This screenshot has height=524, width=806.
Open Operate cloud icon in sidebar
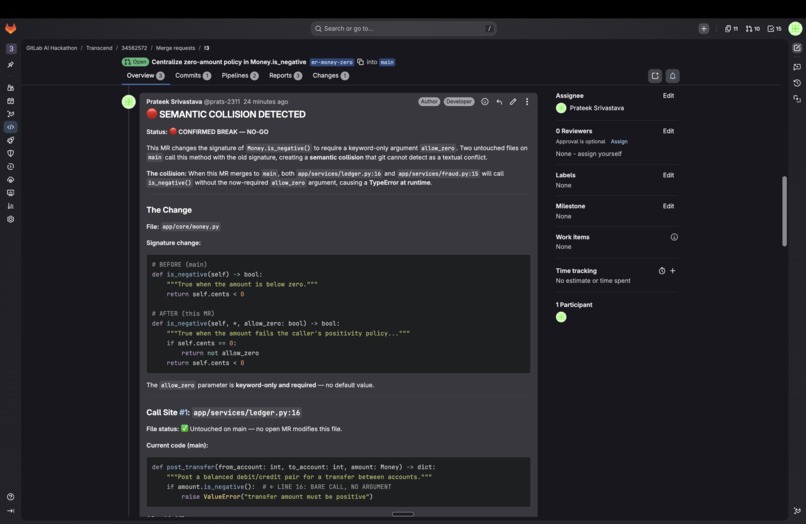pos(10,180)
